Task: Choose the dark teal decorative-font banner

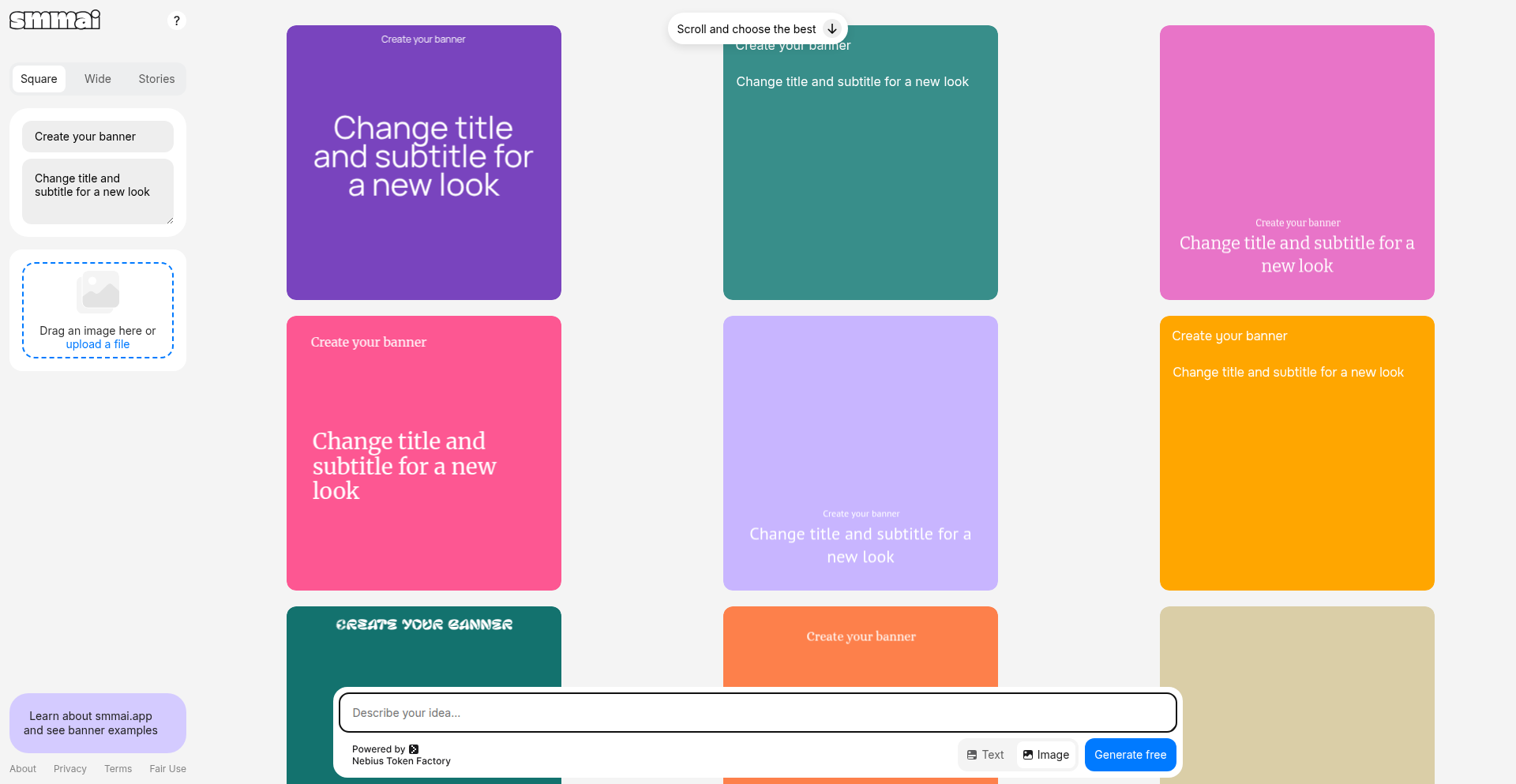Action: 424,646
